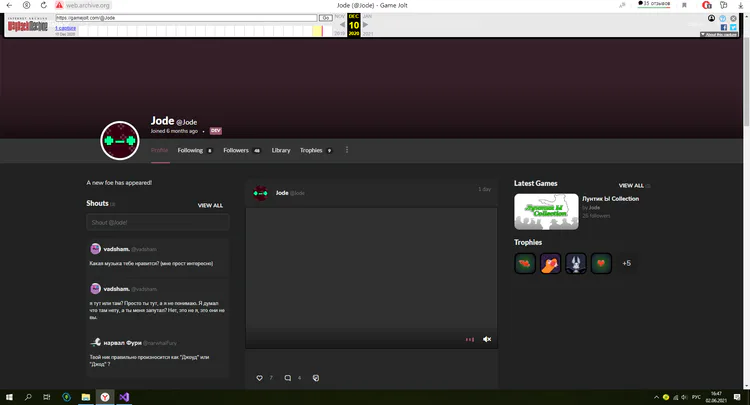Play the post video area
Screen dimensions: 750x405
click(x=372, y=278)
